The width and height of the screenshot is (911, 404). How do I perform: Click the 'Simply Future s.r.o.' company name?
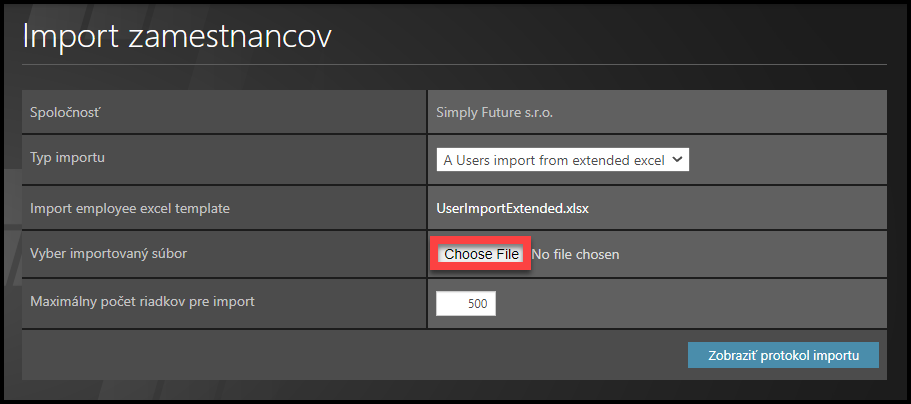tap(495, 112)
